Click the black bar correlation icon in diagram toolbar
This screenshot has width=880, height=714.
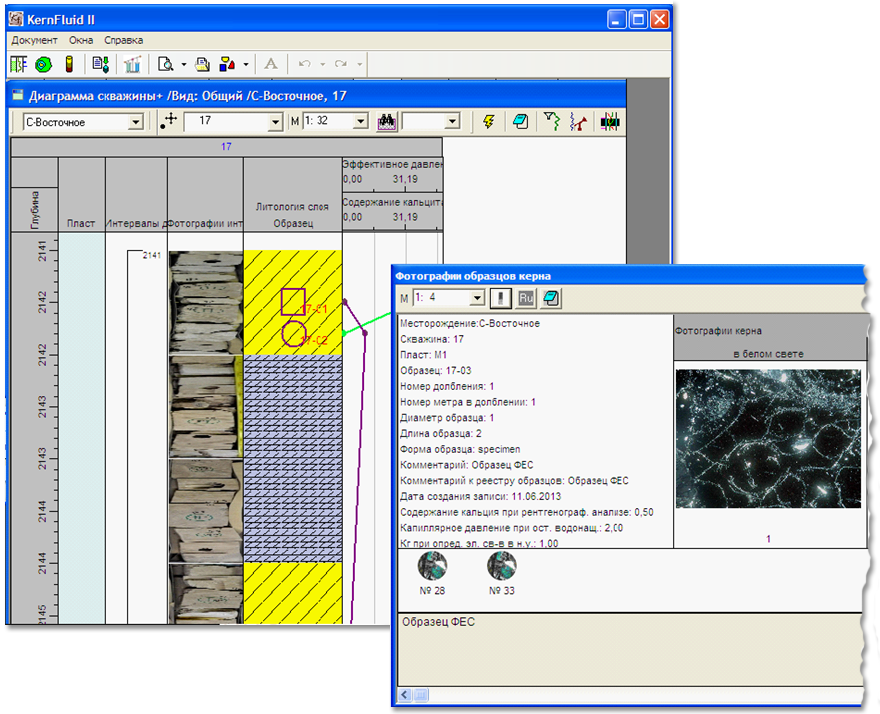[609, 121]
